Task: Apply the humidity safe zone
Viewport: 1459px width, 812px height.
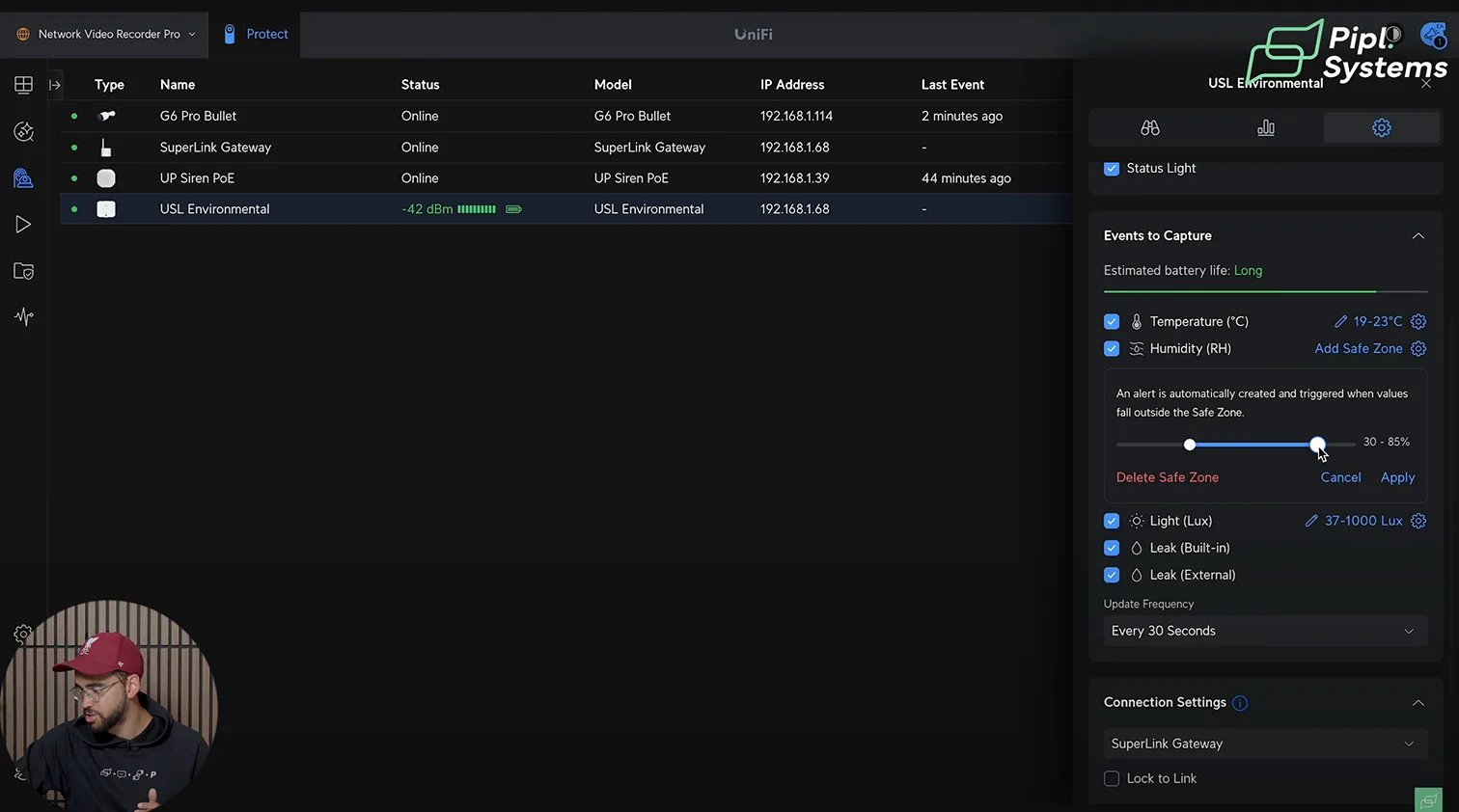Action: coord(1397,477)
